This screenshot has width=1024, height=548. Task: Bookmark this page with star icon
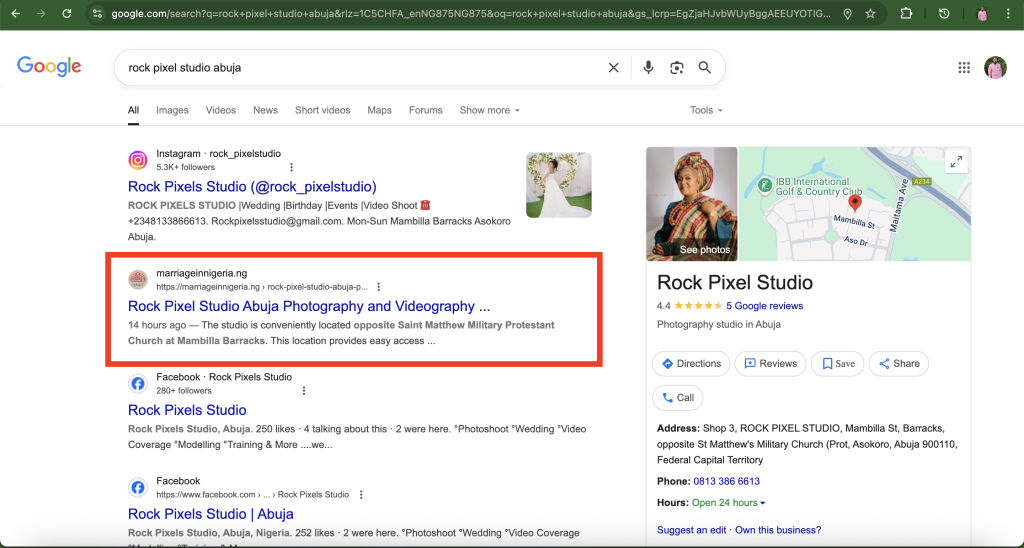(870, 14)
